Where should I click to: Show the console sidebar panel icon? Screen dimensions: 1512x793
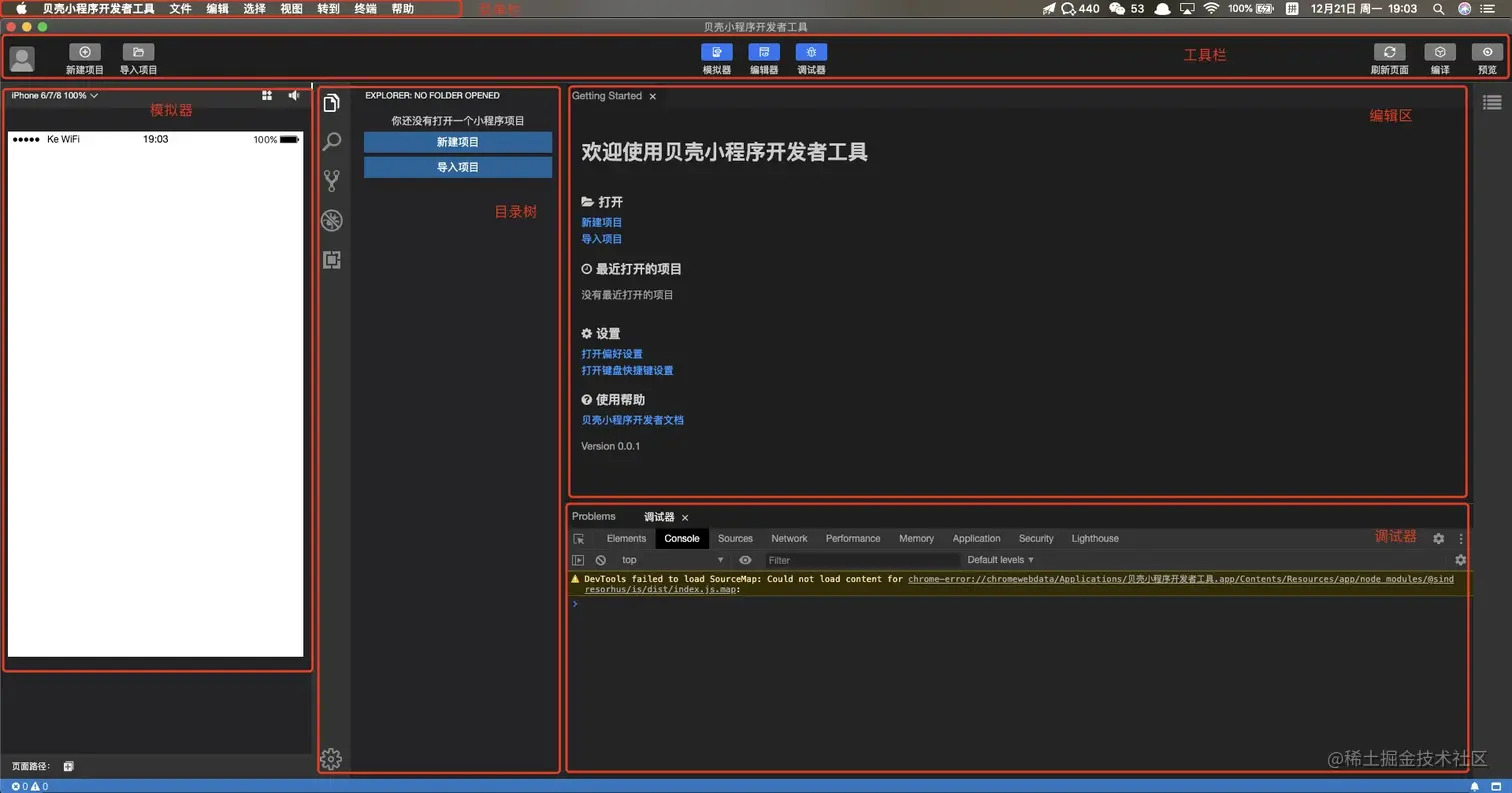click(578, 560)
